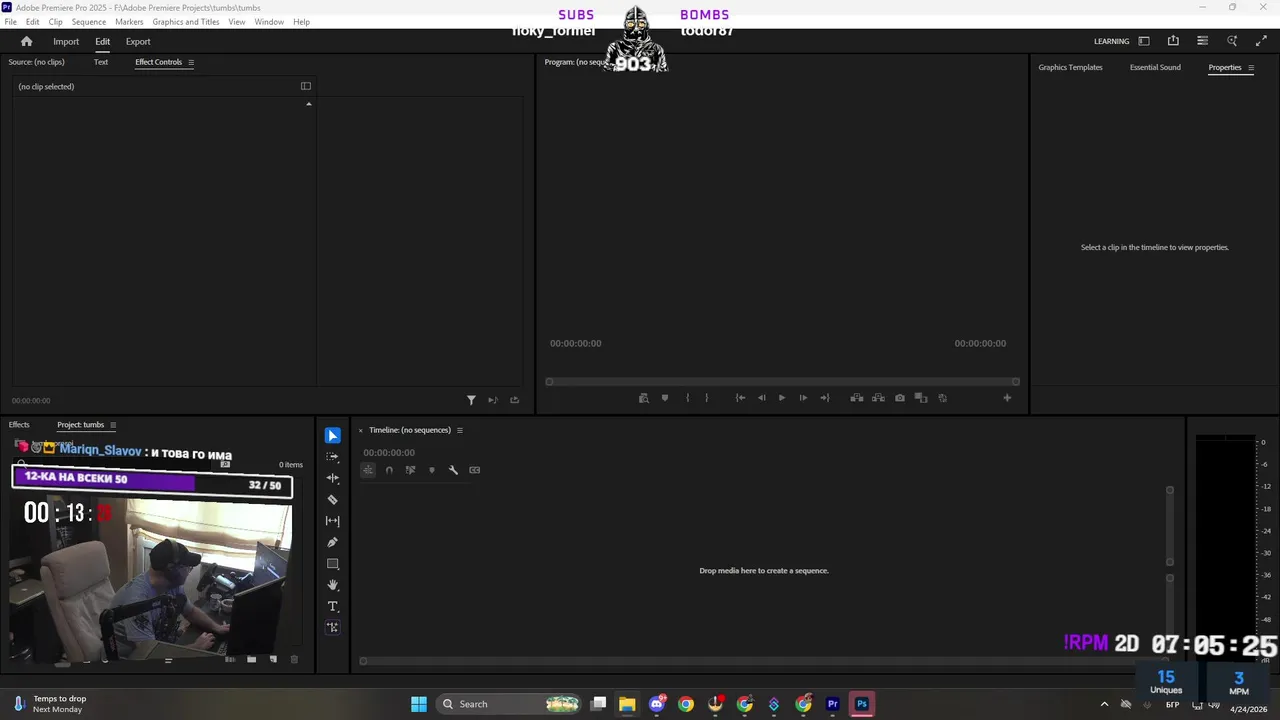
Task: Switch to Effects panel tab
Action: [x=19, y=425]
